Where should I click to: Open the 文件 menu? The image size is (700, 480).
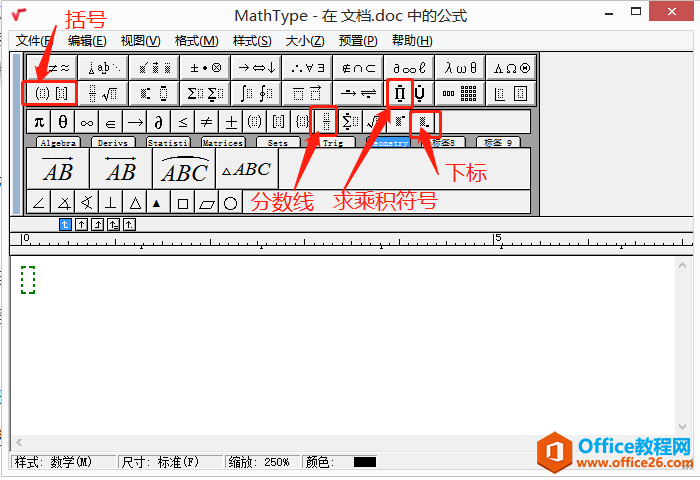pyautogui.click(x=35, y=41)
